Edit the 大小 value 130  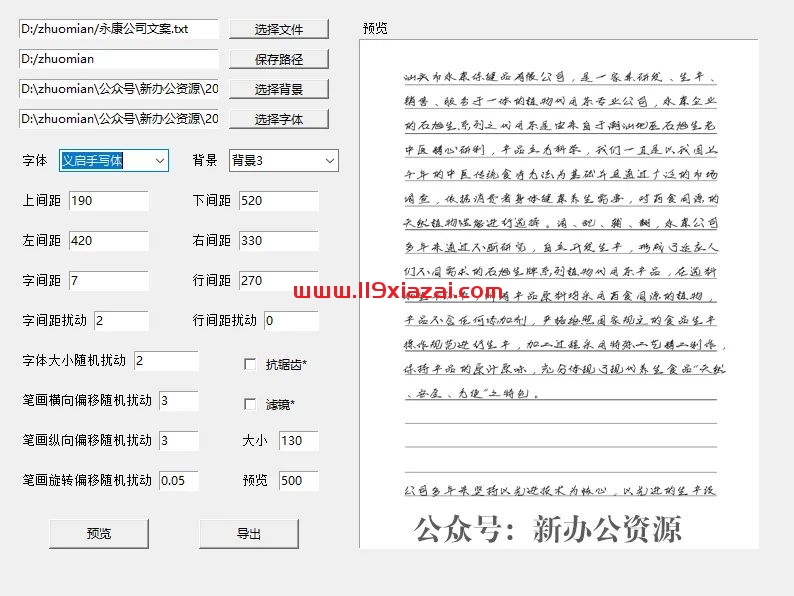point(299,441)
